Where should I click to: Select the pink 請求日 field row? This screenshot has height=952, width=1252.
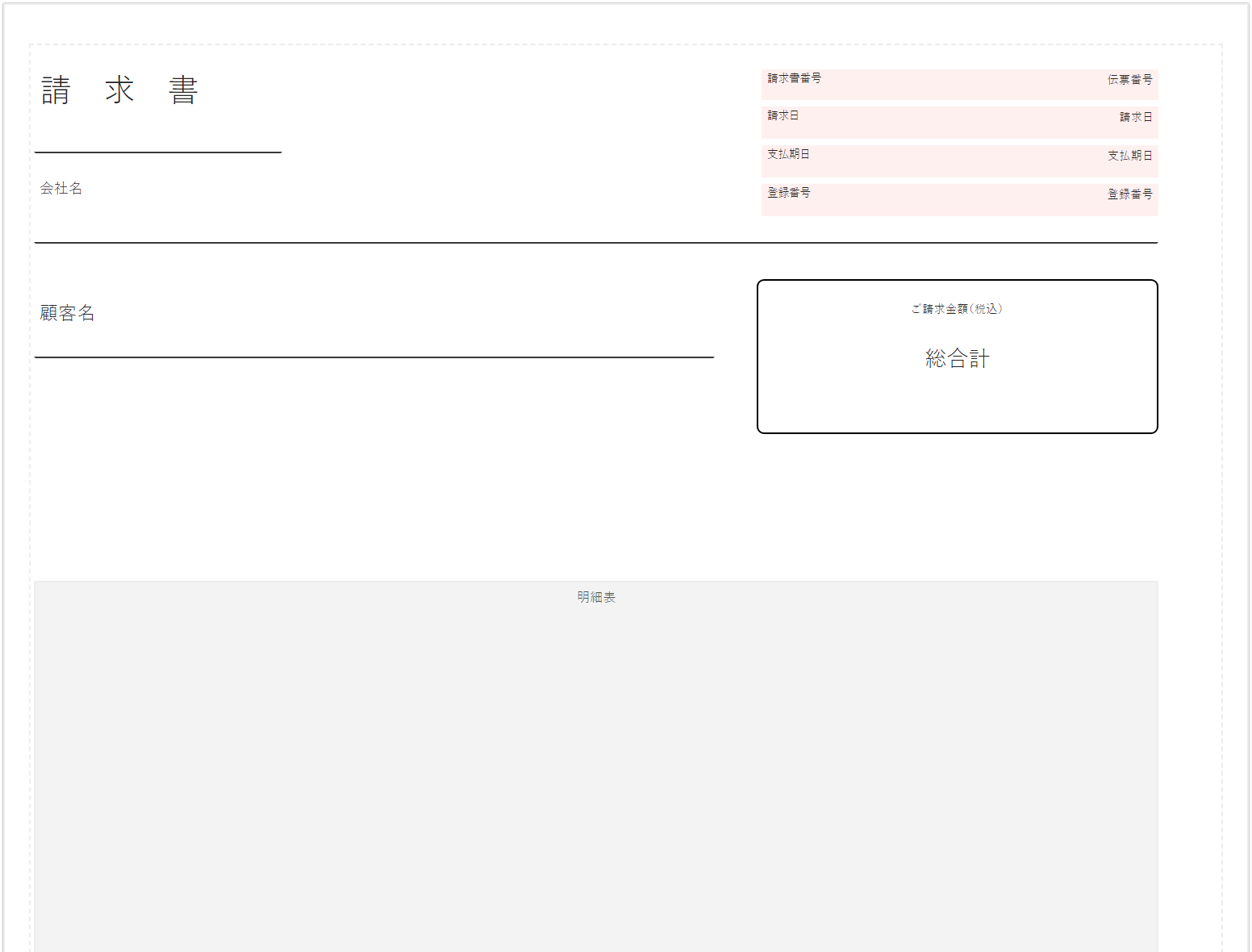(x=959, y=123)
